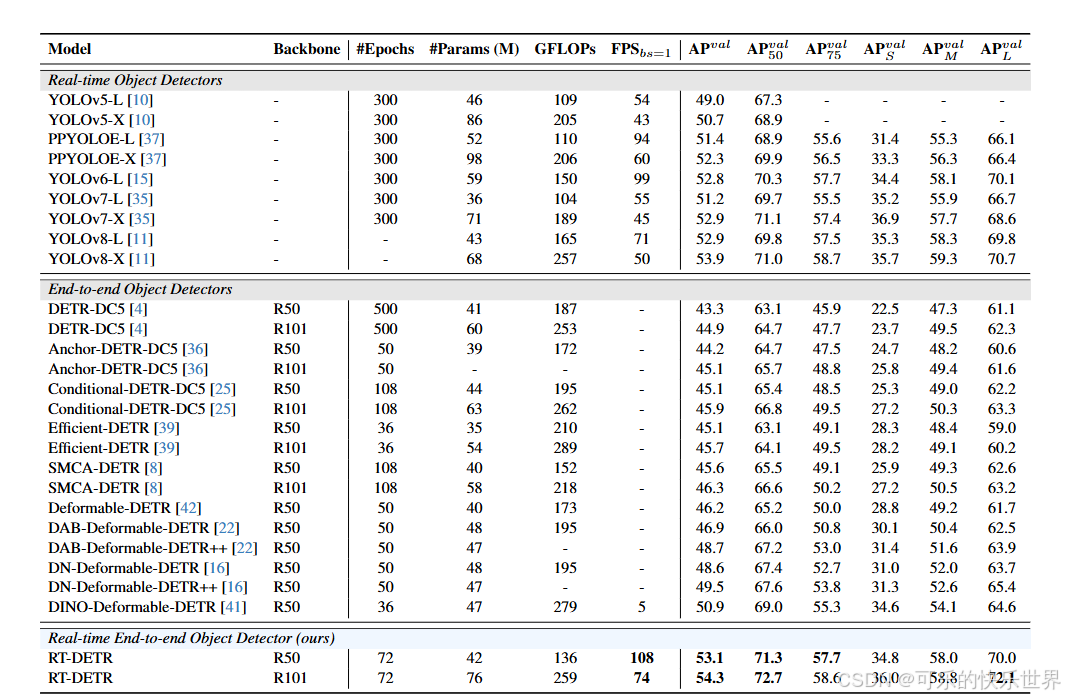Open citation [8] on SMCA-DETR R101 row
This screenshot has width=1065, height=697.
(x=154, y=488)
